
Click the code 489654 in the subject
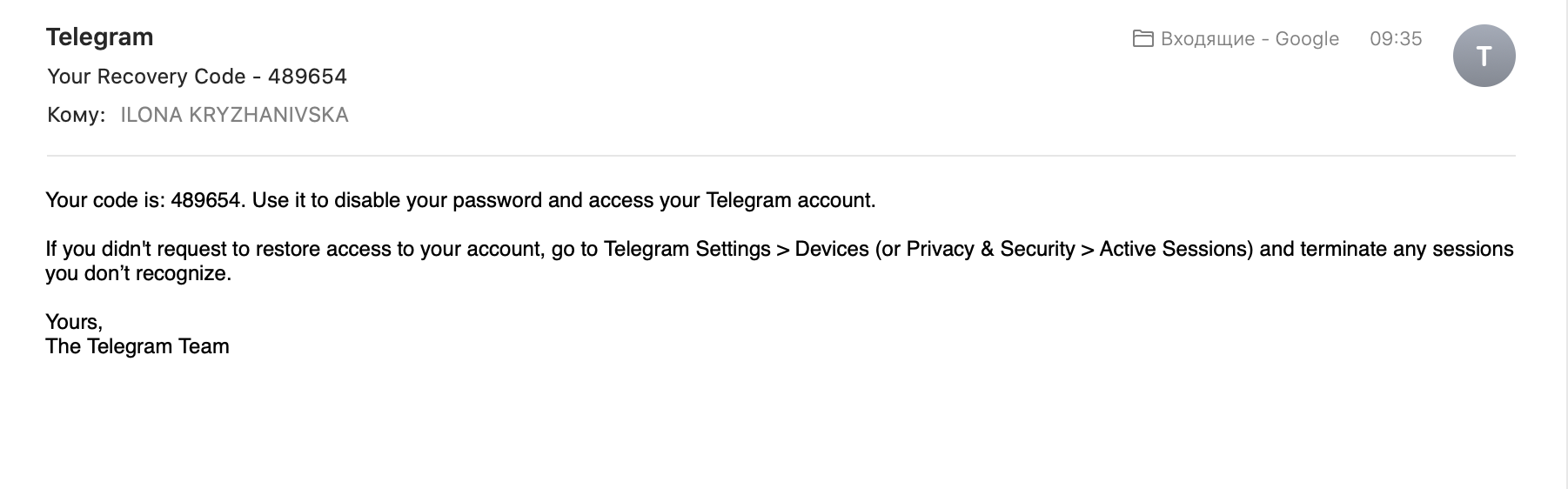[307, 77]
